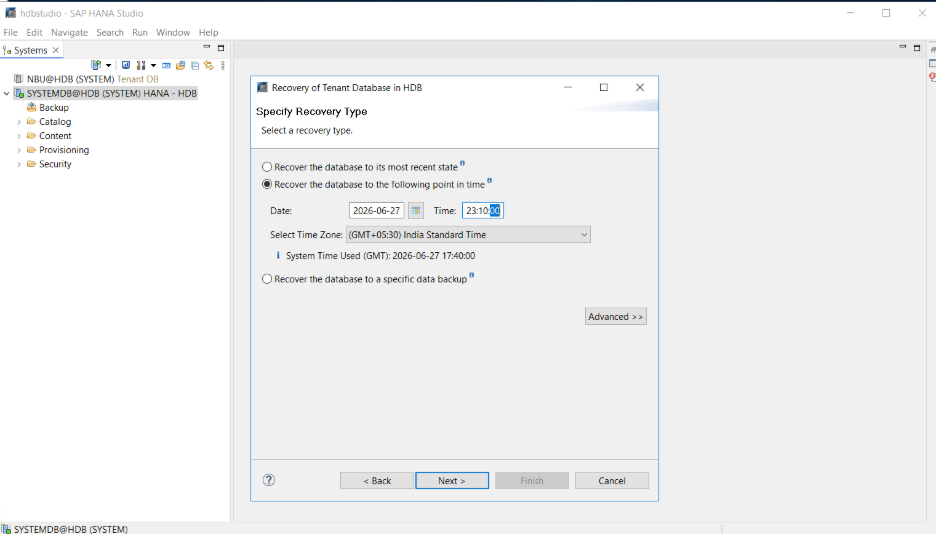The height and width of the screenshot is (534, 936).
Task: Click the info icon after most recent state
Action: (462, 163)
